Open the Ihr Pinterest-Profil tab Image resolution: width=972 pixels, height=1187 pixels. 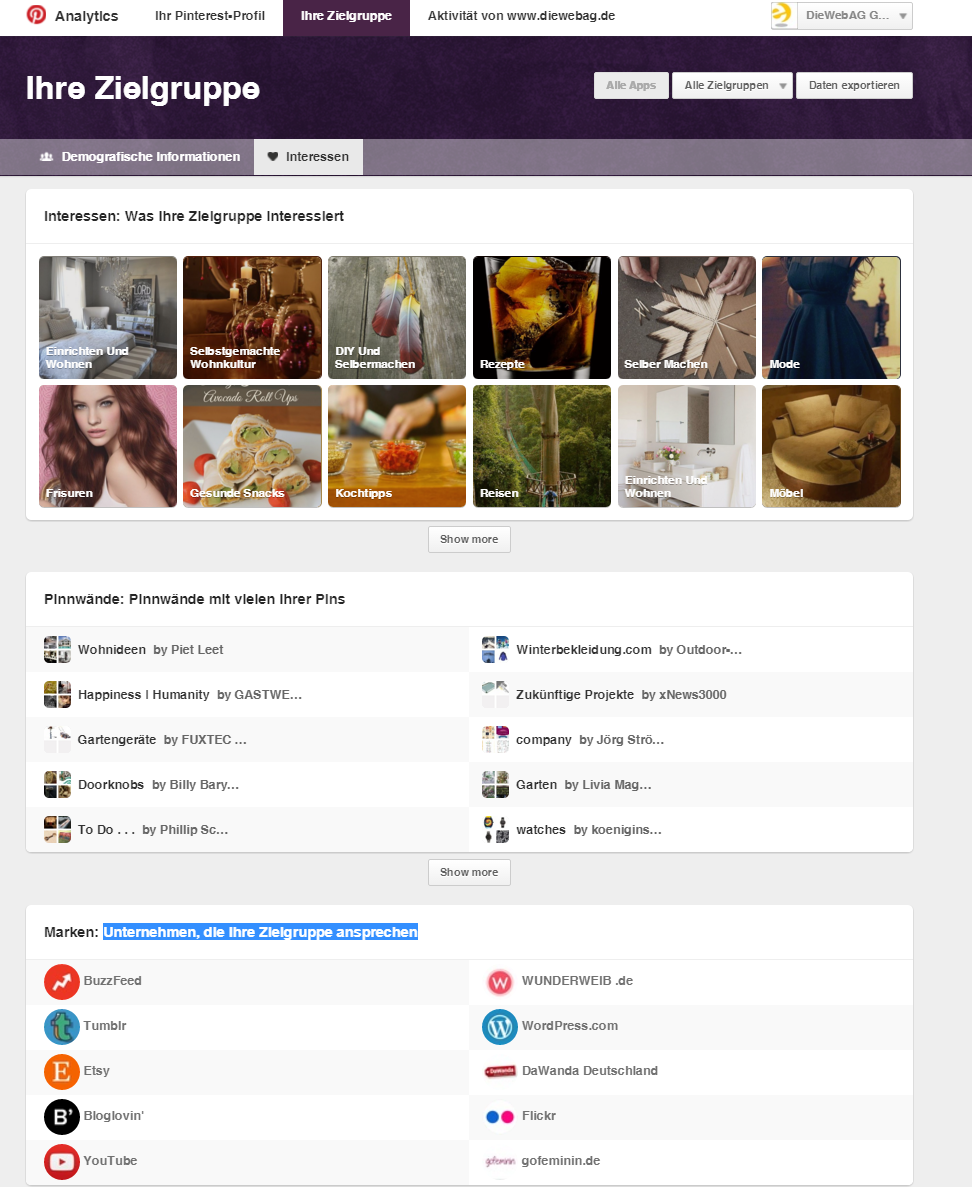click(210, 16)
